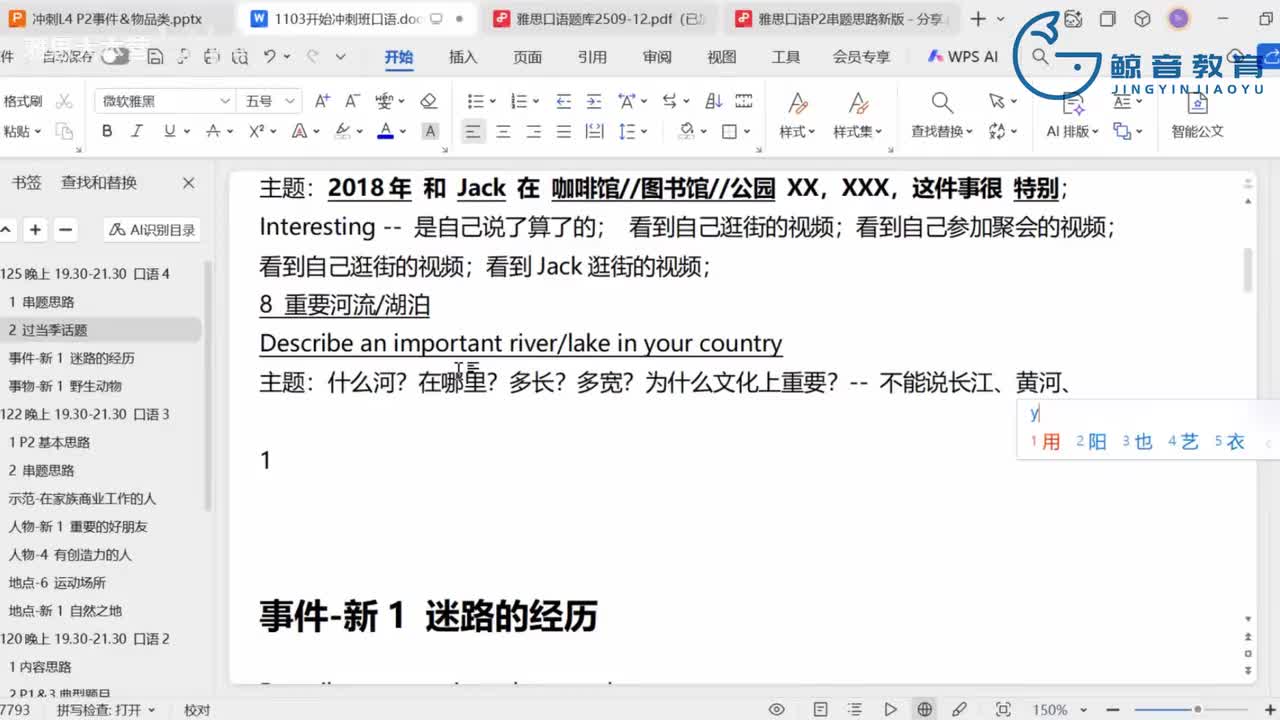Click AI识别目录 button in sidebar
Image resolution: width=1280 pixels, height=720 pixels.
tap(153, 230)
